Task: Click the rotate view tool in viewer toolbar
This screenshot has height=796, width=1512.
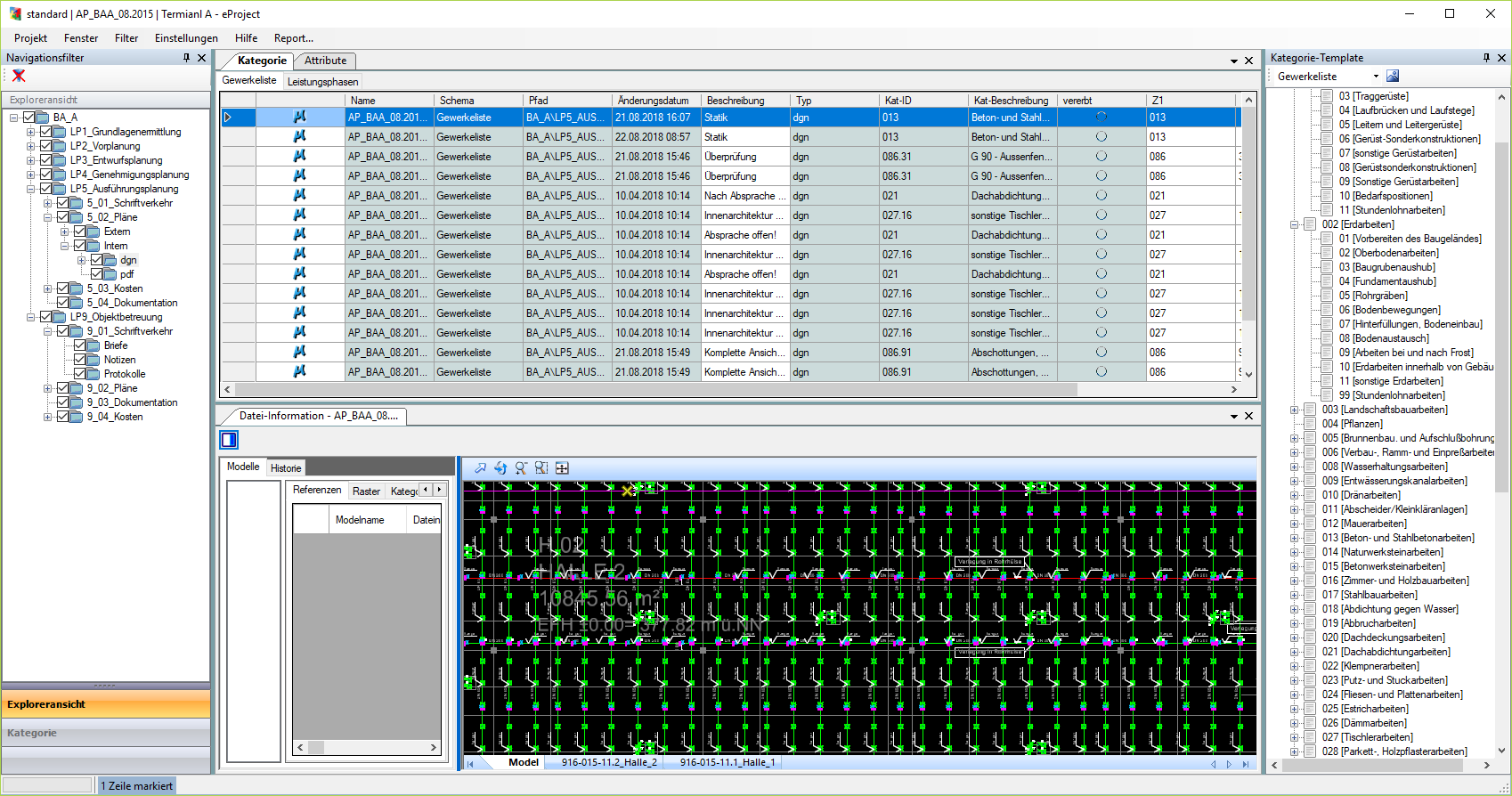Action: click(500, 468)
